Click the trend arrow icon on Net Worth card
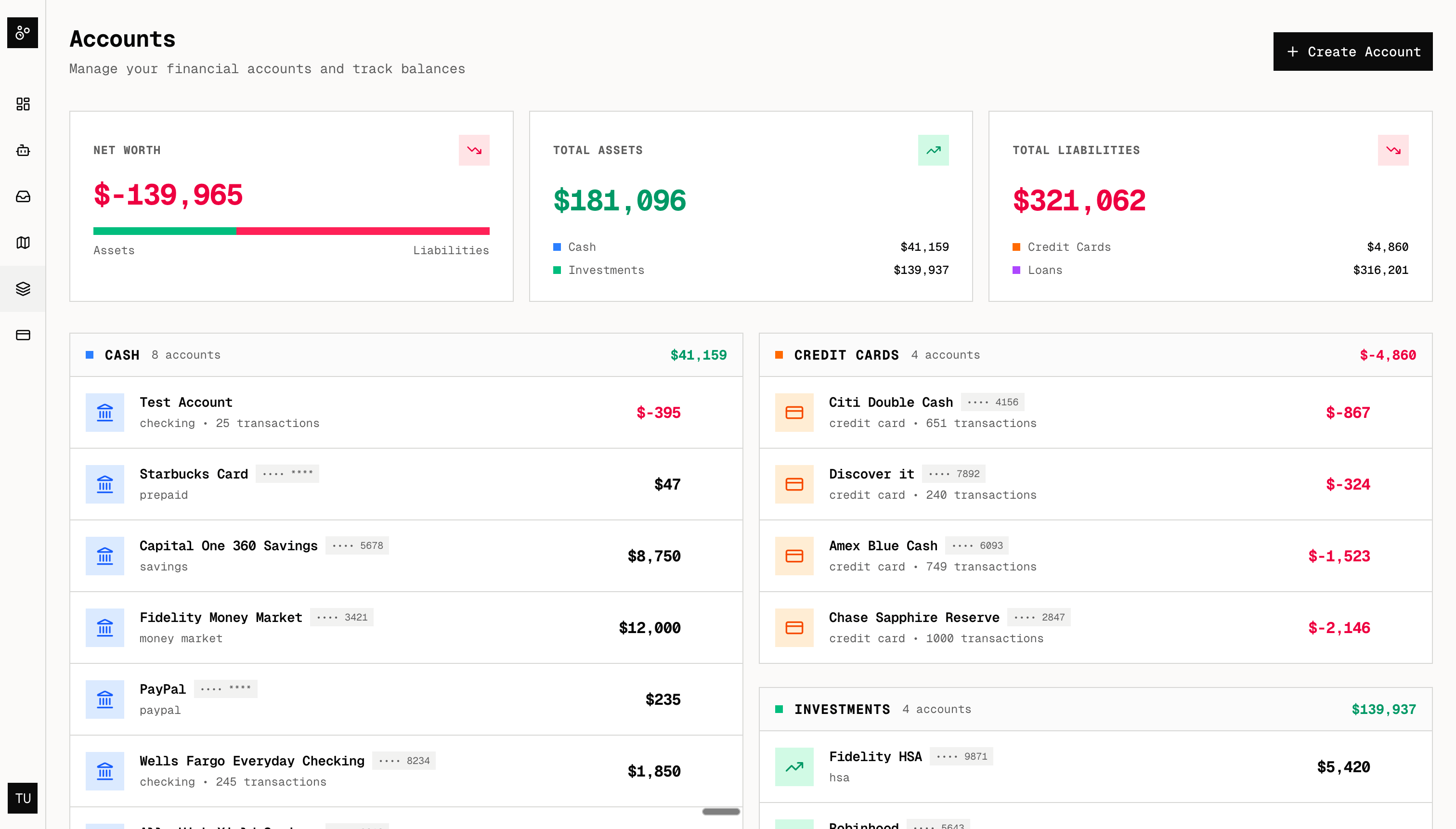The width and height of the screenshot is (1456, 829). click(x=474, y=150)
